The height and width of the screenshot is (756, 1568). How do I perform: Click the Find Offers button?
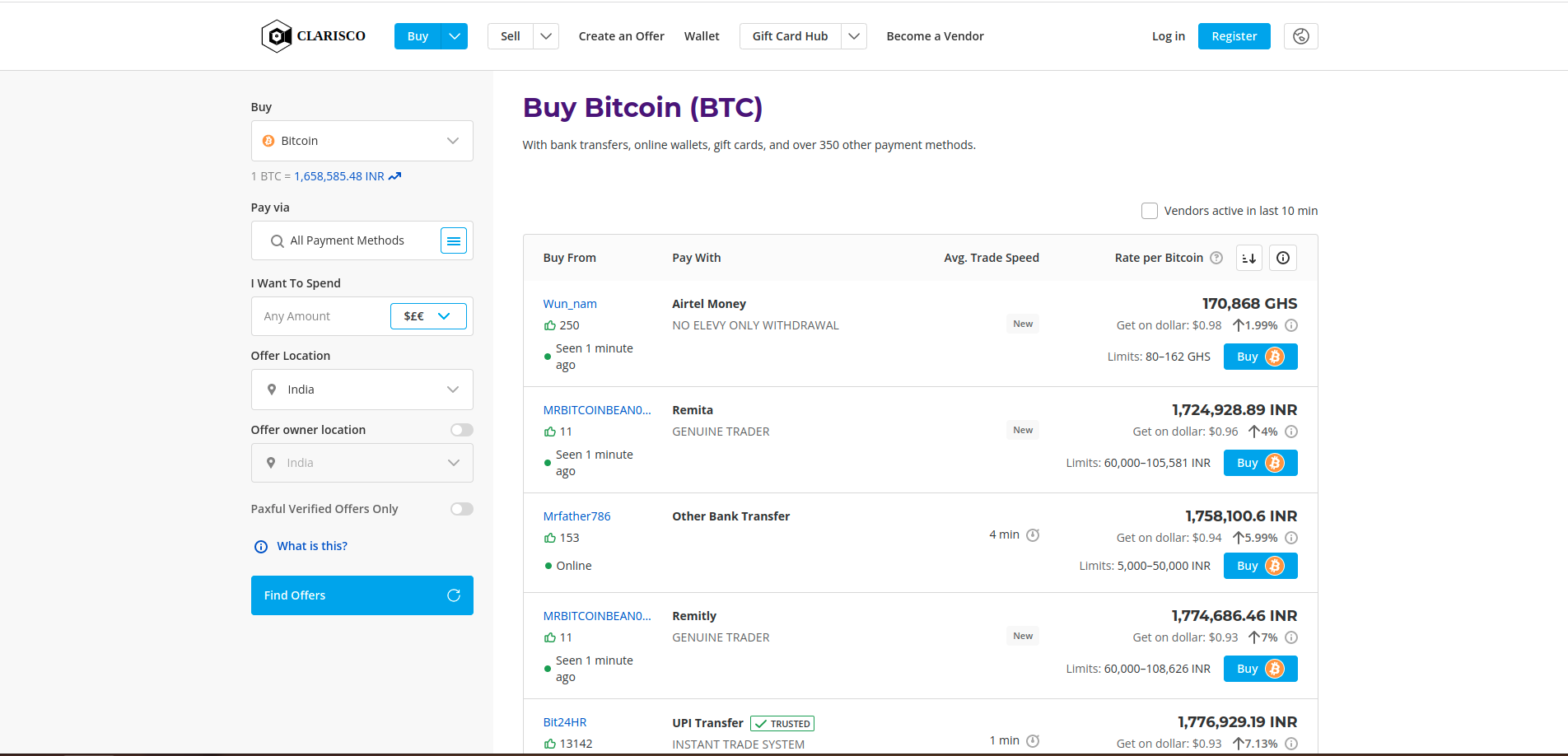[362, 595]
